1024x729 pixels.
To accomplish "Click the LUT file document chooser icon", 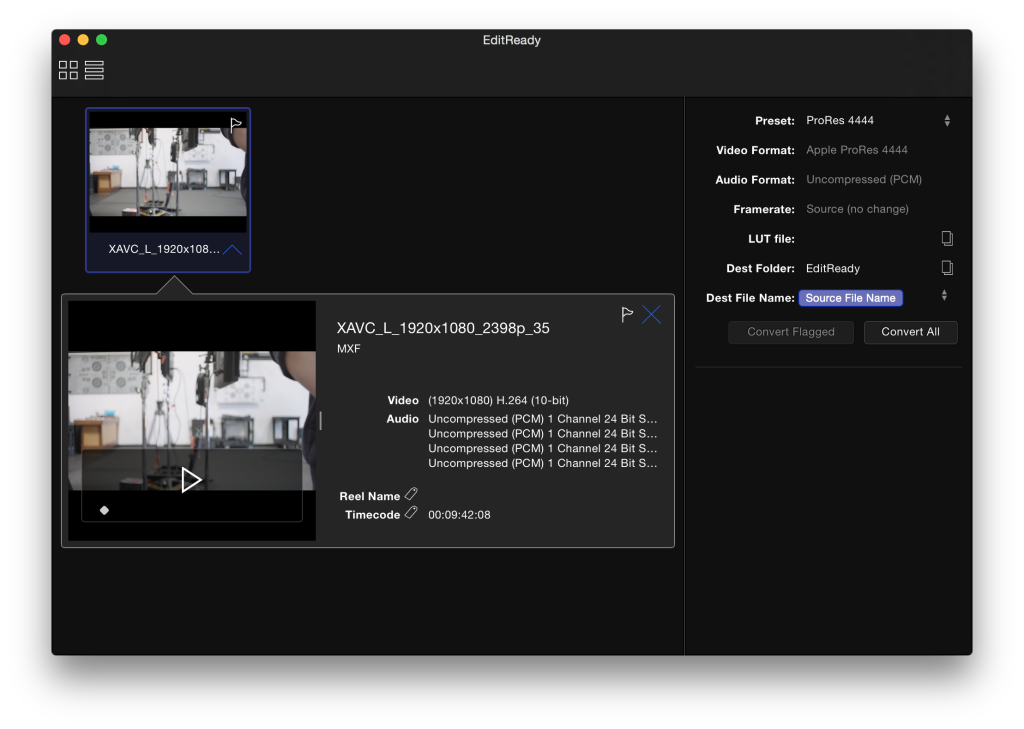I will 946,238.
